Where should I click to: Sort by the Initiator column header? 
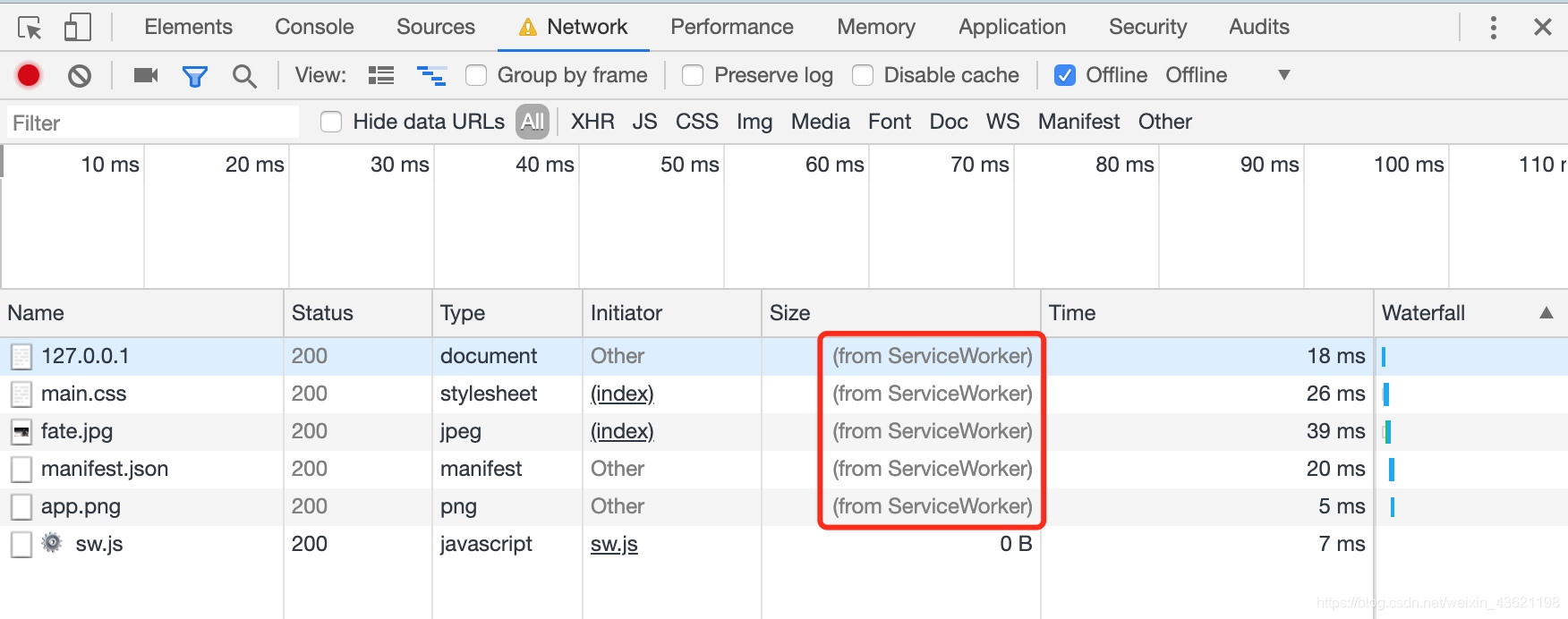[x=672, y=313]
